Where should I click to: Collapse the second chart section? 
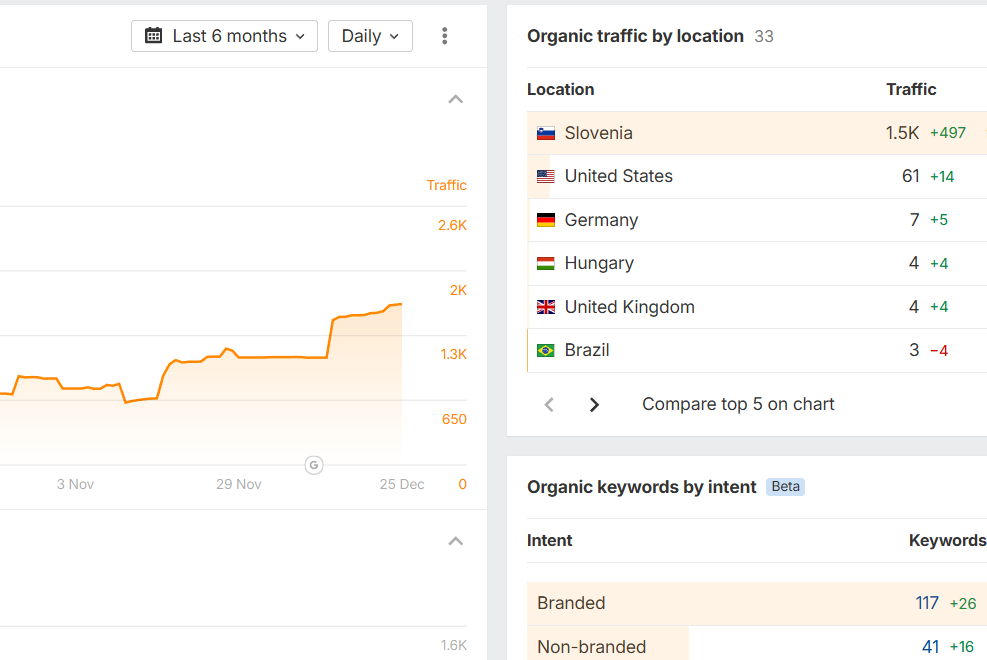pyautogui.click(x=456, y=541)
